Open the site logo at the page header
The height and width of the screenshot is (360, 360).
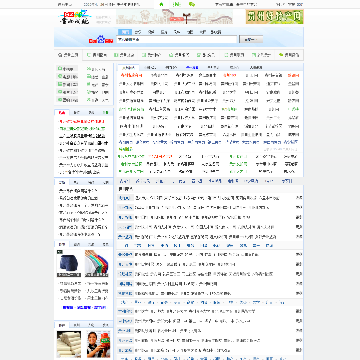74,17
